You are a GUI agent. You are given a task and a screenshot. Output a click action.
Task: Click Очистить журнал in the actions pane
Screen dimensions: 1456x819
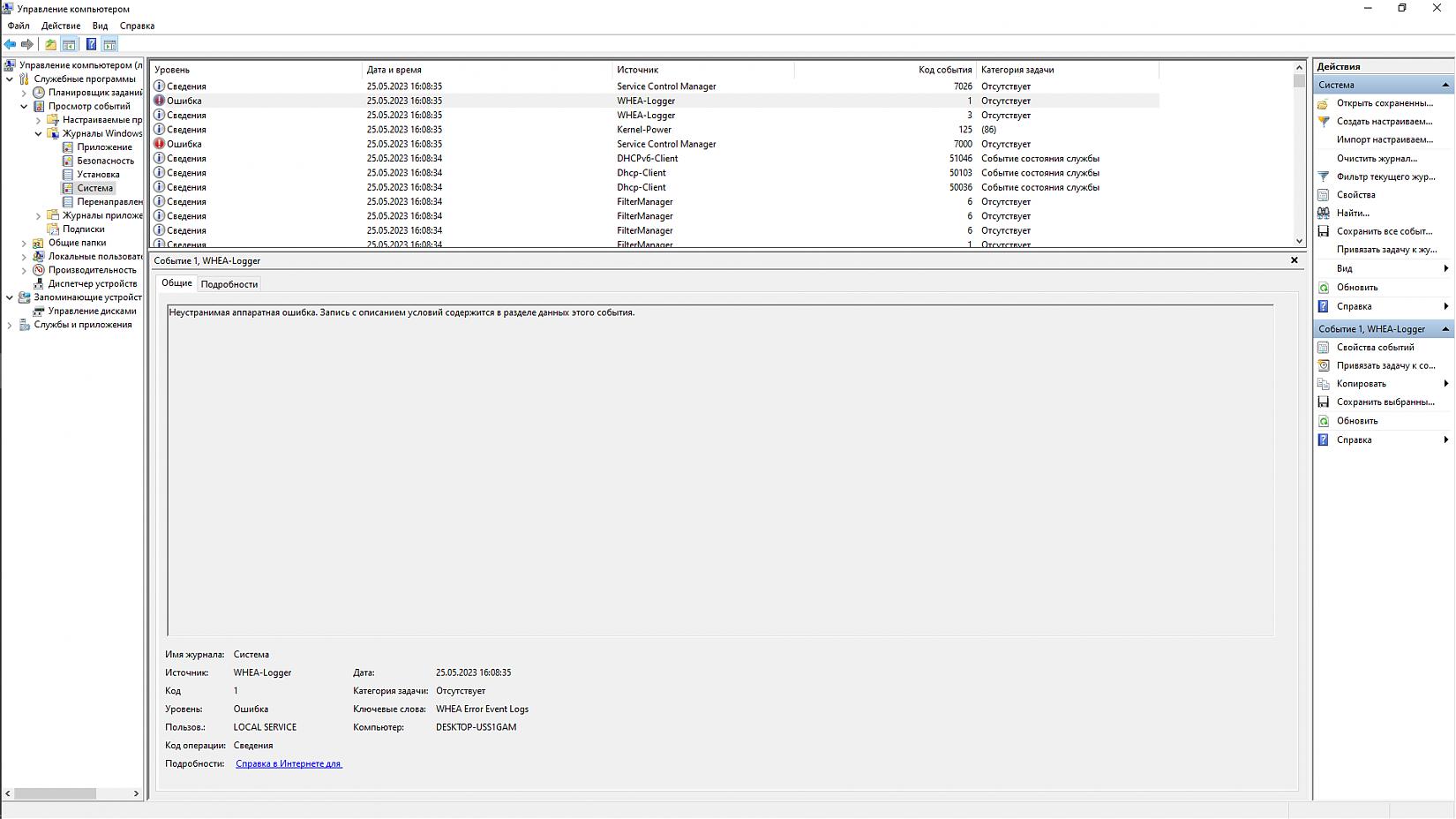click(x=1377, y=158)
